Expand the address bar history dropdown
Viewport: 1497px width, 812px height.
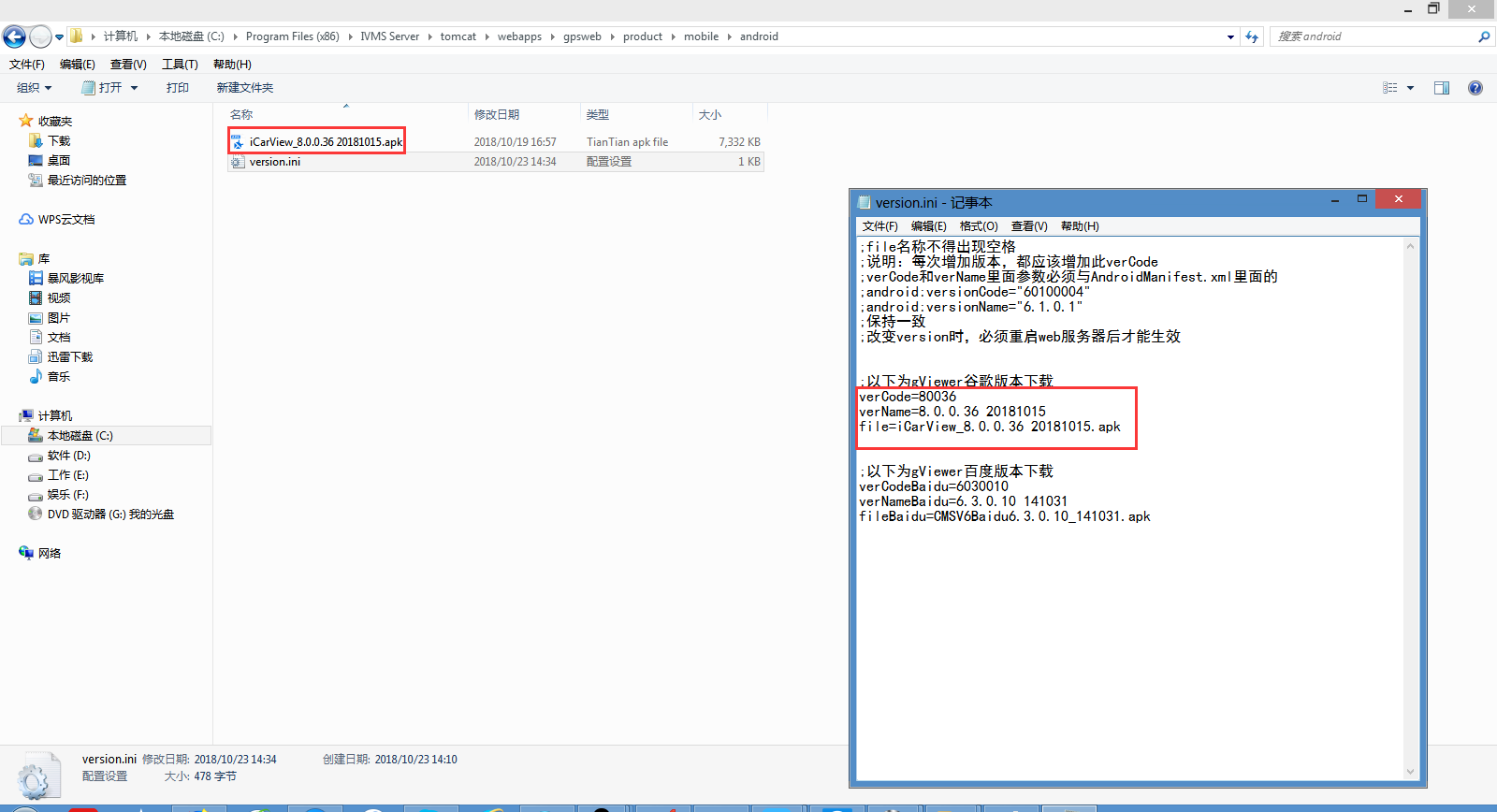[x=1230, y=36]
